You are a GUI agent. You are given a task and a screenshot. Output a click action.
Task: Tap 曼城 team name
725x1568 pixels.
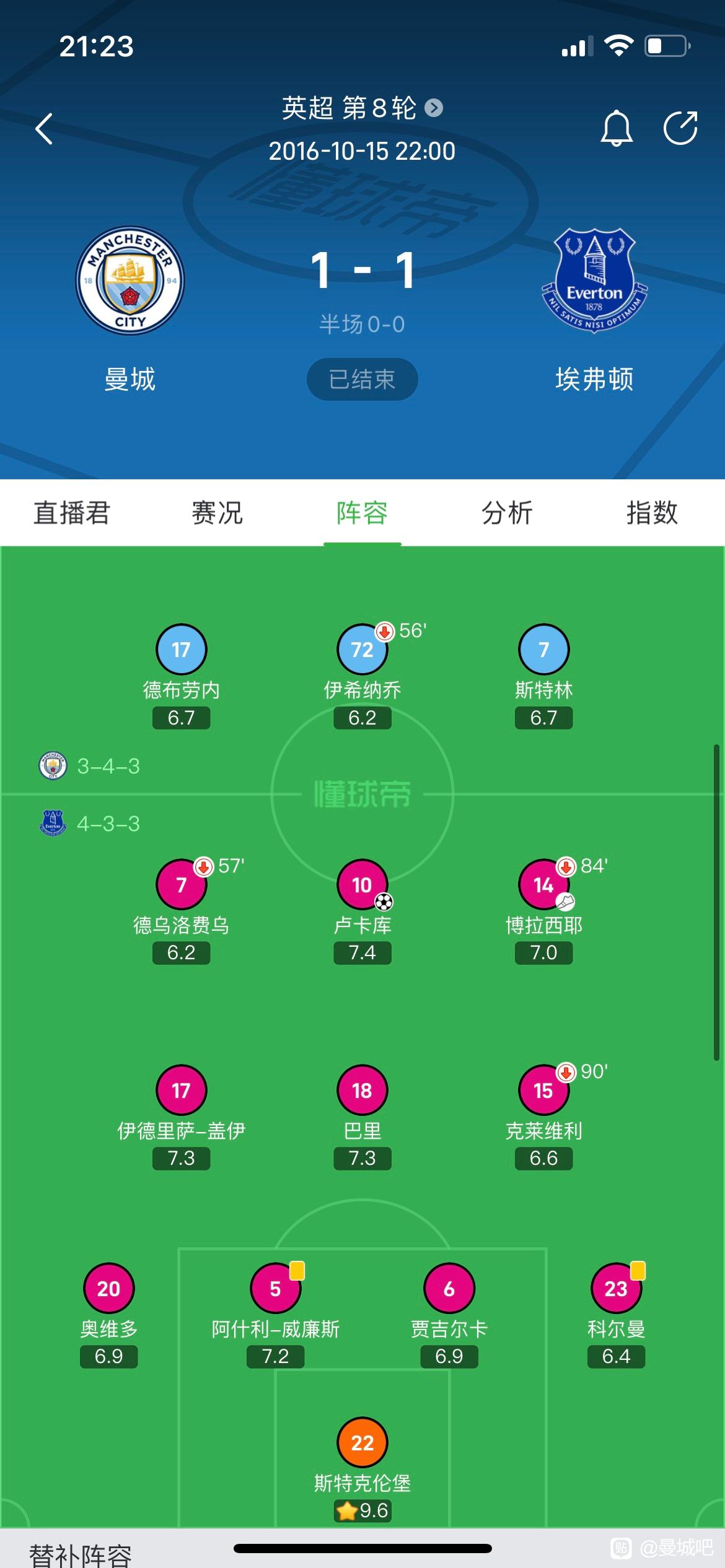pyautogui.click(x=130, y=379)
